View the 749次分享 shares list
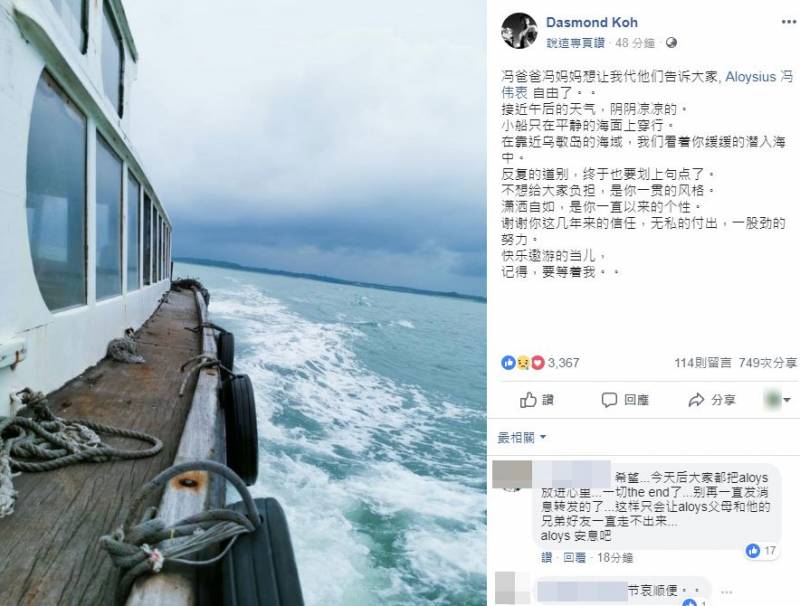The width and height of the screenshot is (800, 606). click(x=767, y=363)
